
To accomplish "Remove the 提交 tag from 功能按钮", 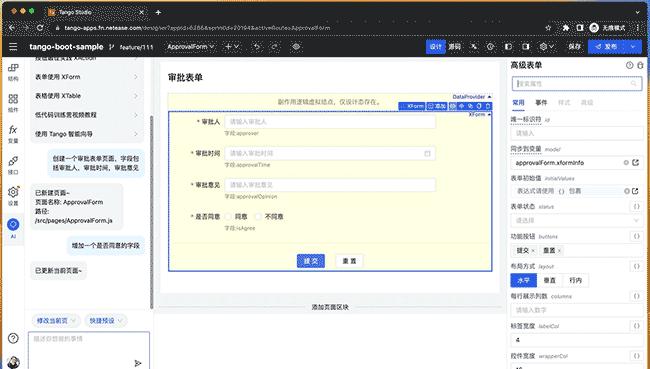I will coord(533,250).
